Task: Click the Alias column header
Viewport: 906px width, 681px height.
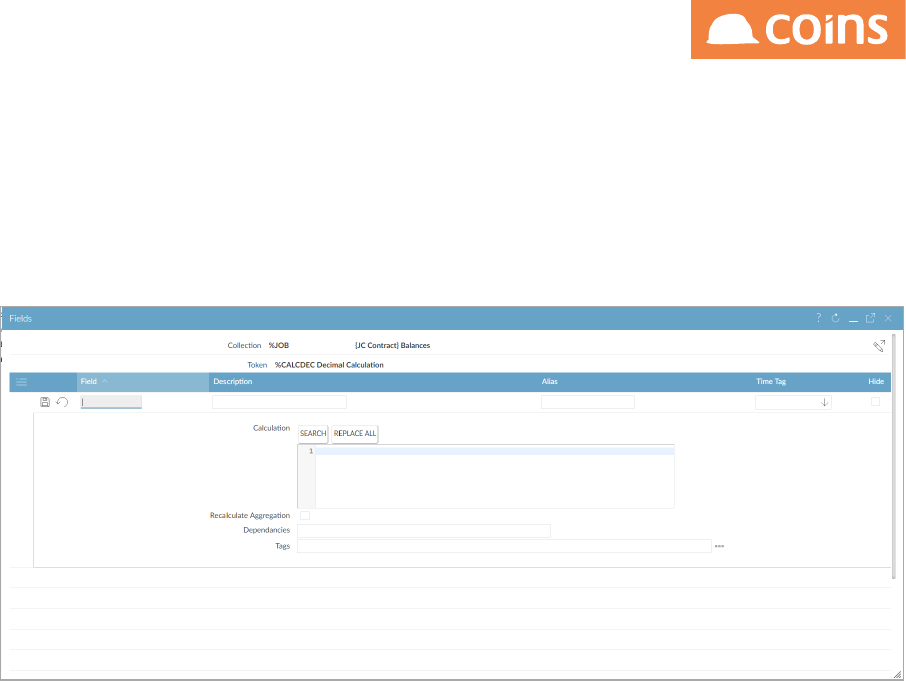Action: pos(549,382)
